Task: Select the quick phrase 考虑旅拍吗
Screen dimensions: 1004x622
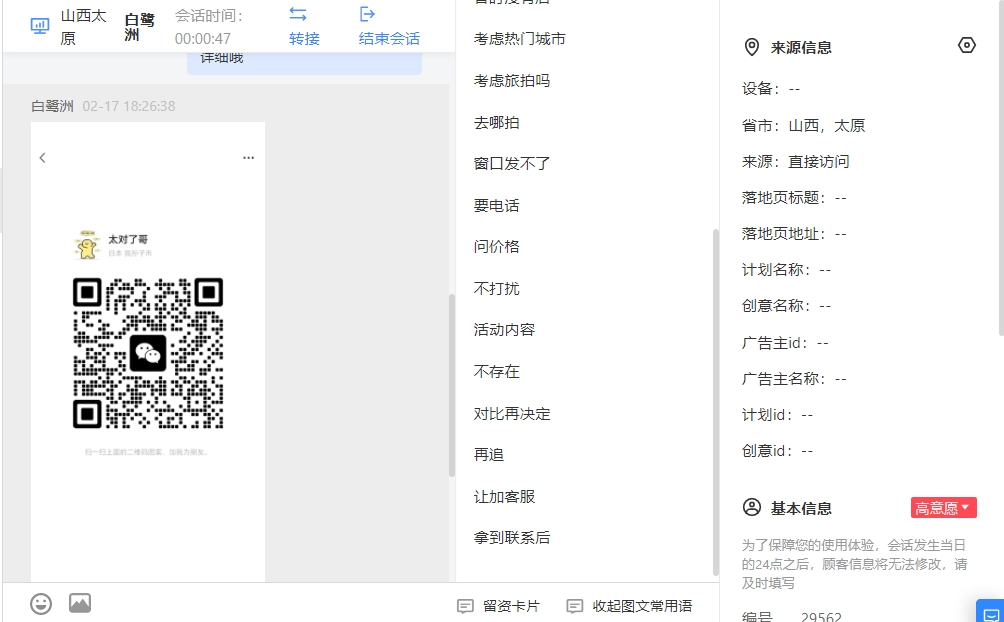Action: coord(512,81)
